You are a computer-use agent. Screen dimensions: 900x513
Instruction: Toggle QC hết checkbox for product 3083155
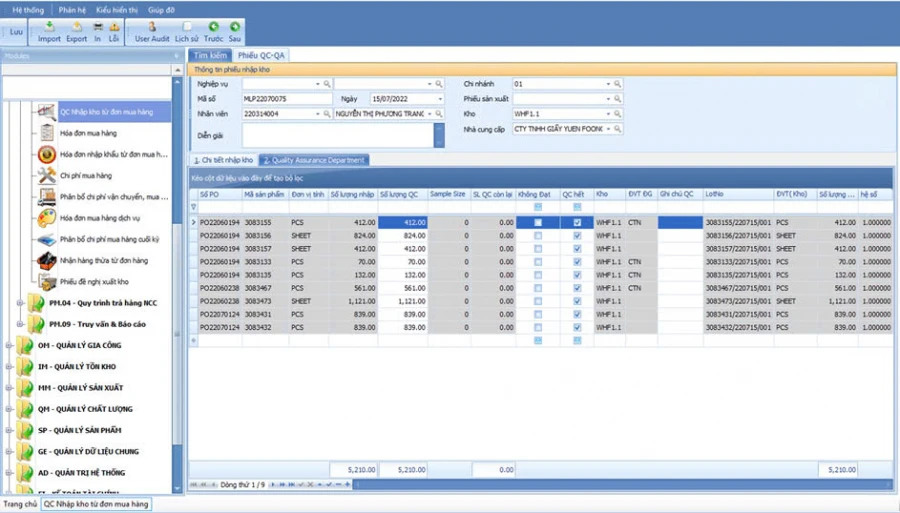click(577, 222)
